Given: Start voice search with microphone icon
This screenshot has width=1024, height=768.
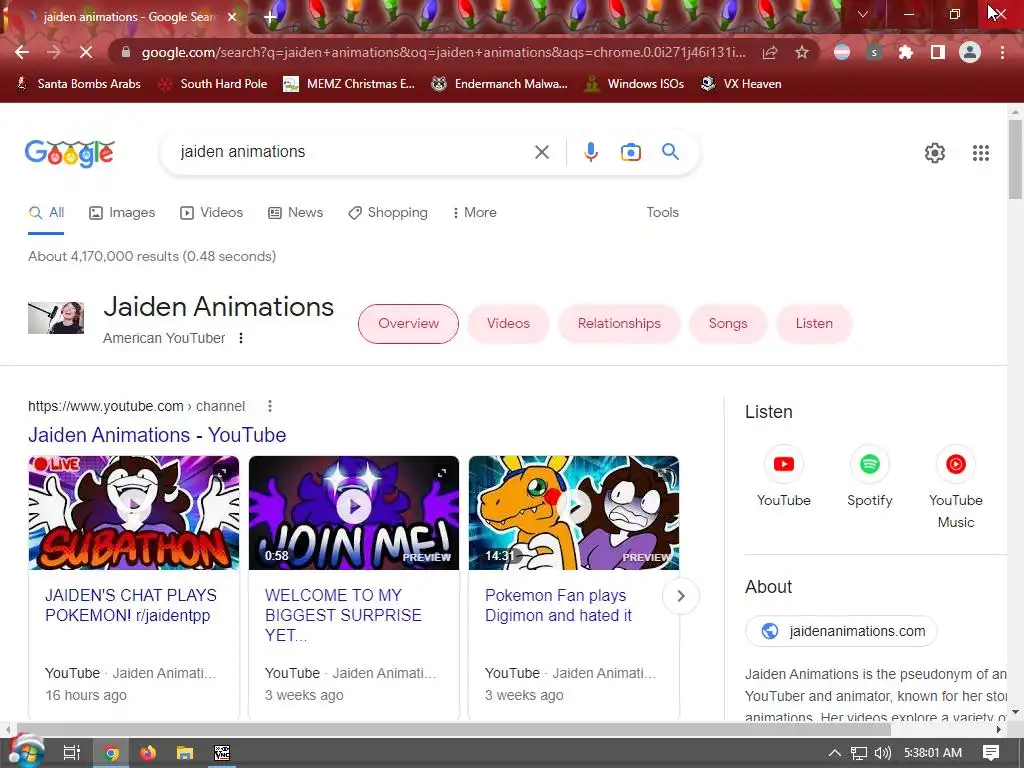Looking at the screenshot, I should click(590, 152).
